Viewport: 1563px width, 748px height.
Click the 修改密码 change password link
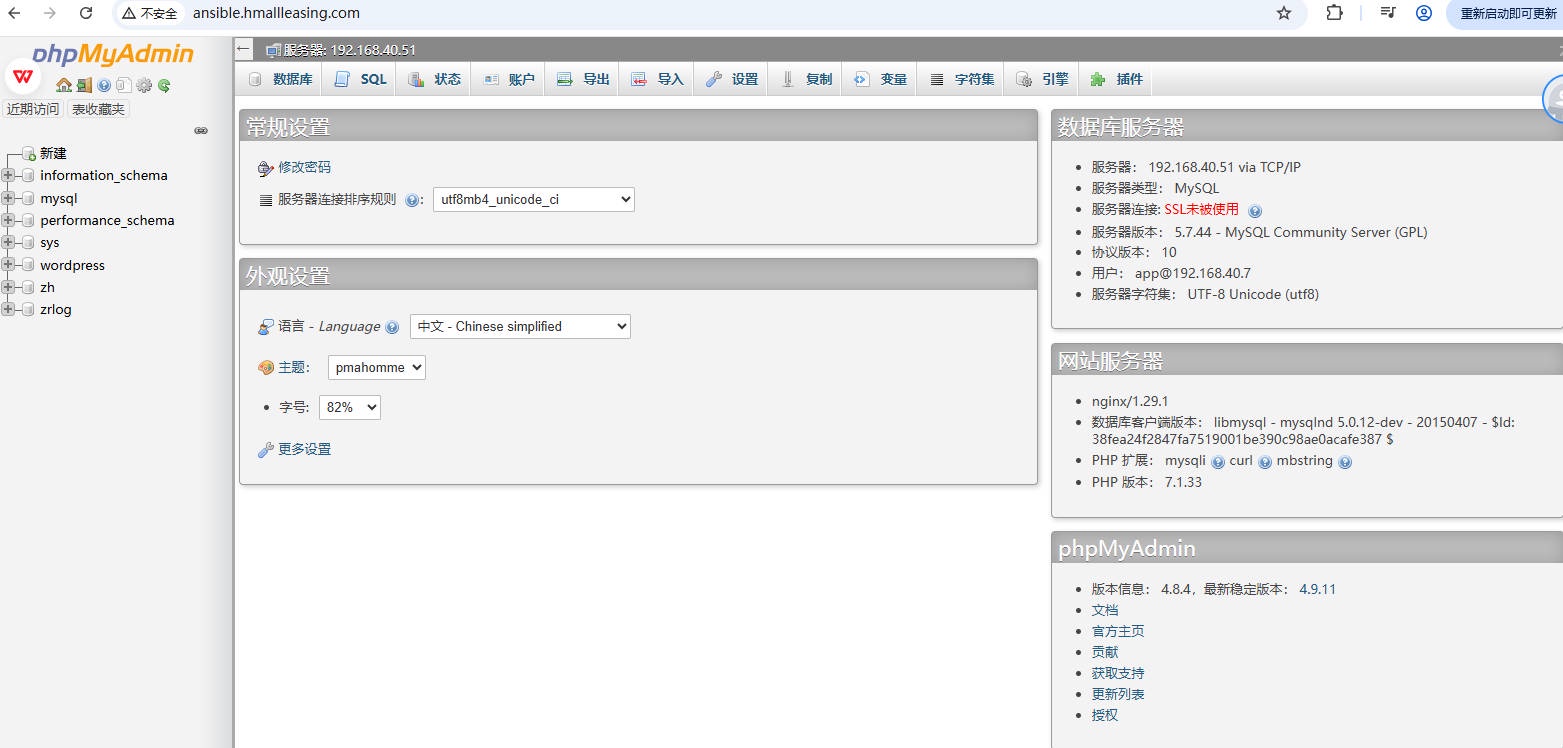pos(304,167)
